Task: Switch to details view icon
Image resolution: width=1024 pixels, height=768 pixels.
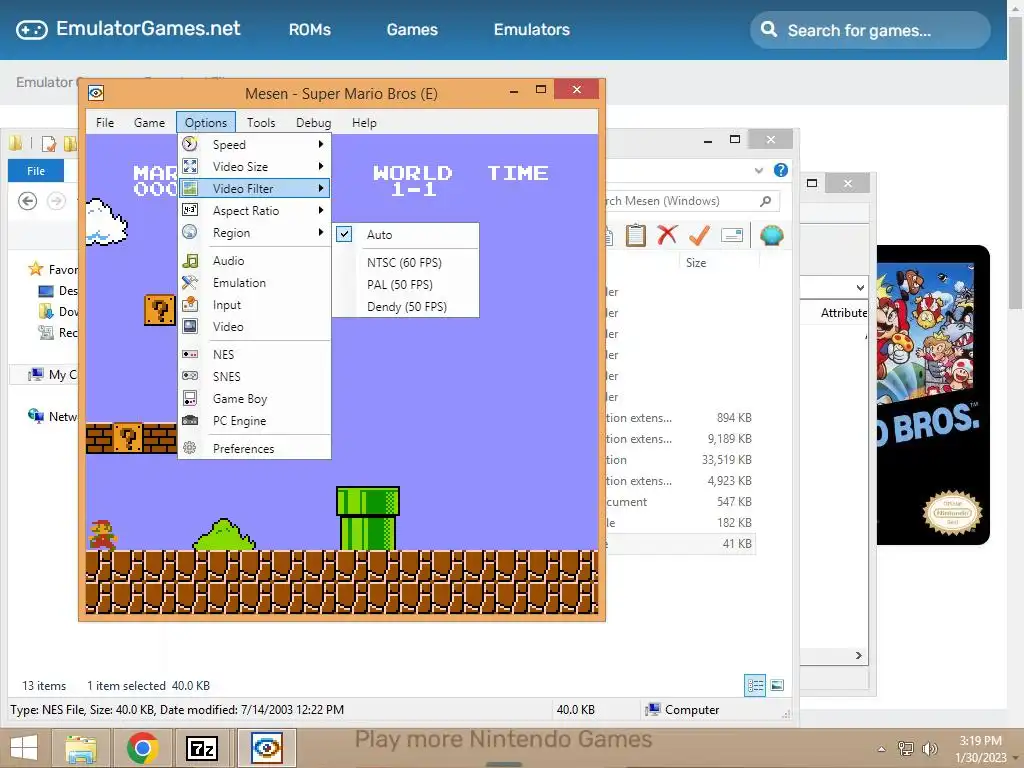Action: pos(755,685)
